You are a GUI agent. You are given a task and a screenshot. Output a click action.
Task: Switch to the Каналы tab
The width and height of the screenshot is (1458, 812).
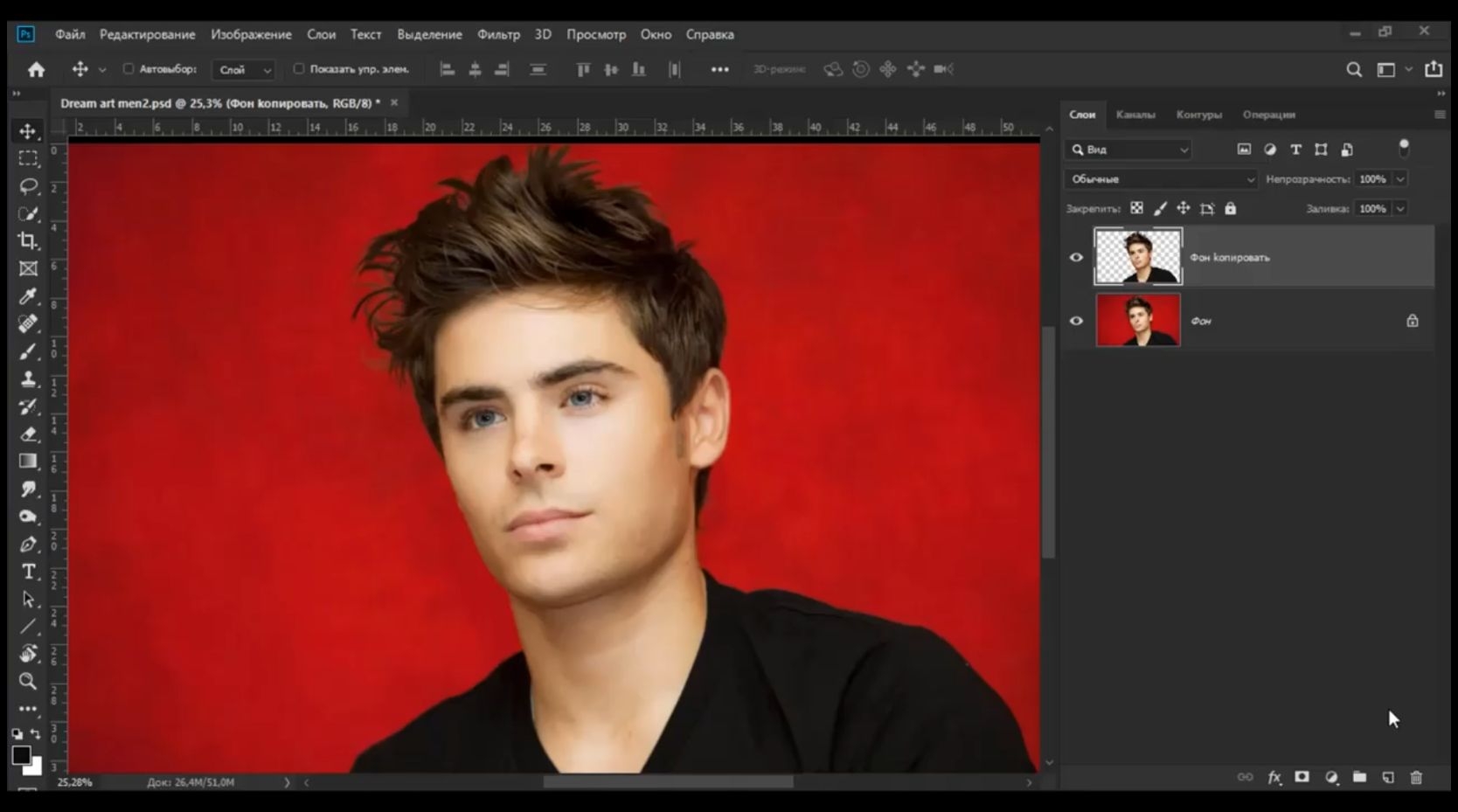point(1135,115)
